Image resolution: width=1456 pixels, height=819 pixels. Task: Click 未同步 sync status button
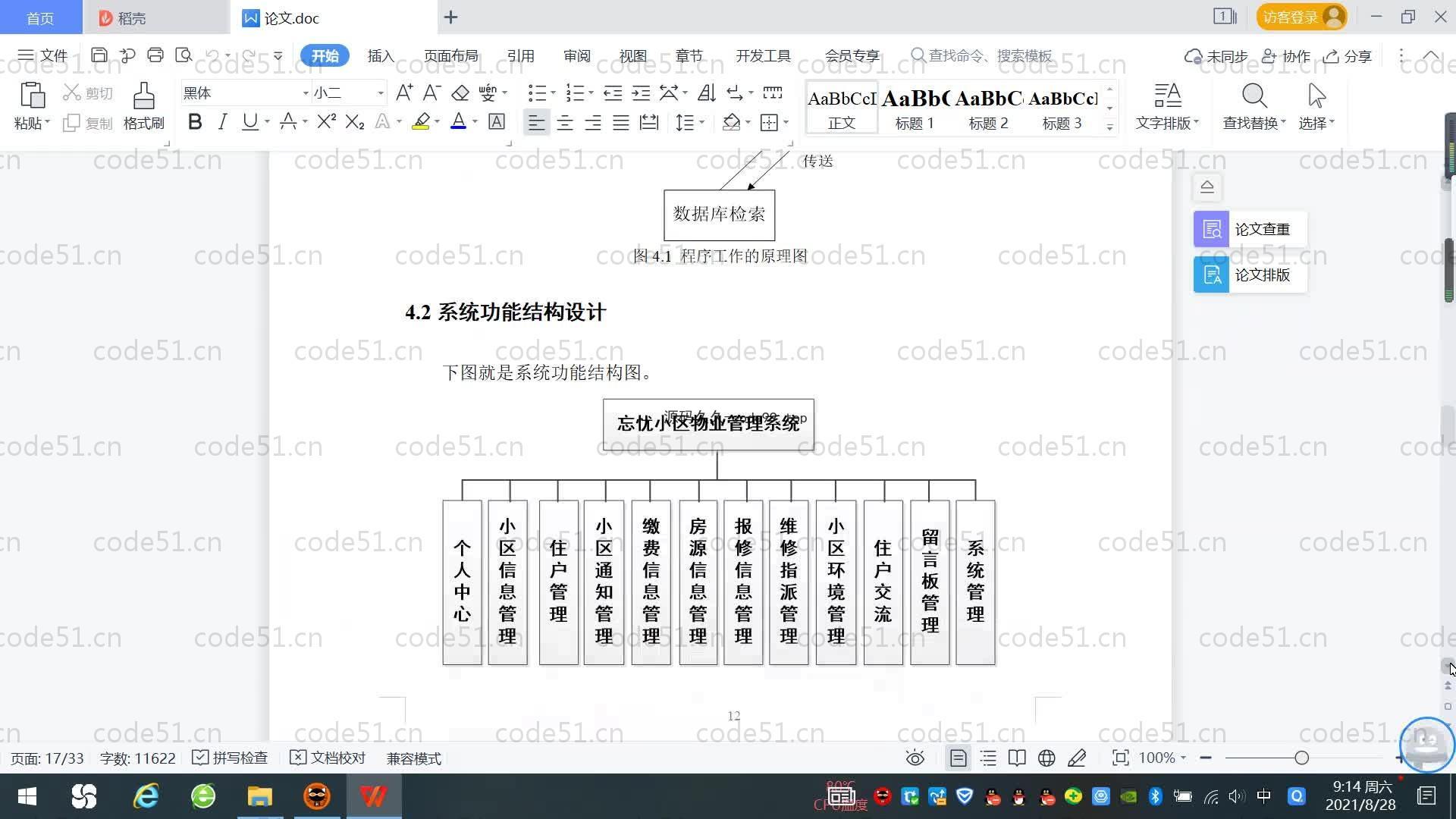1216,56
